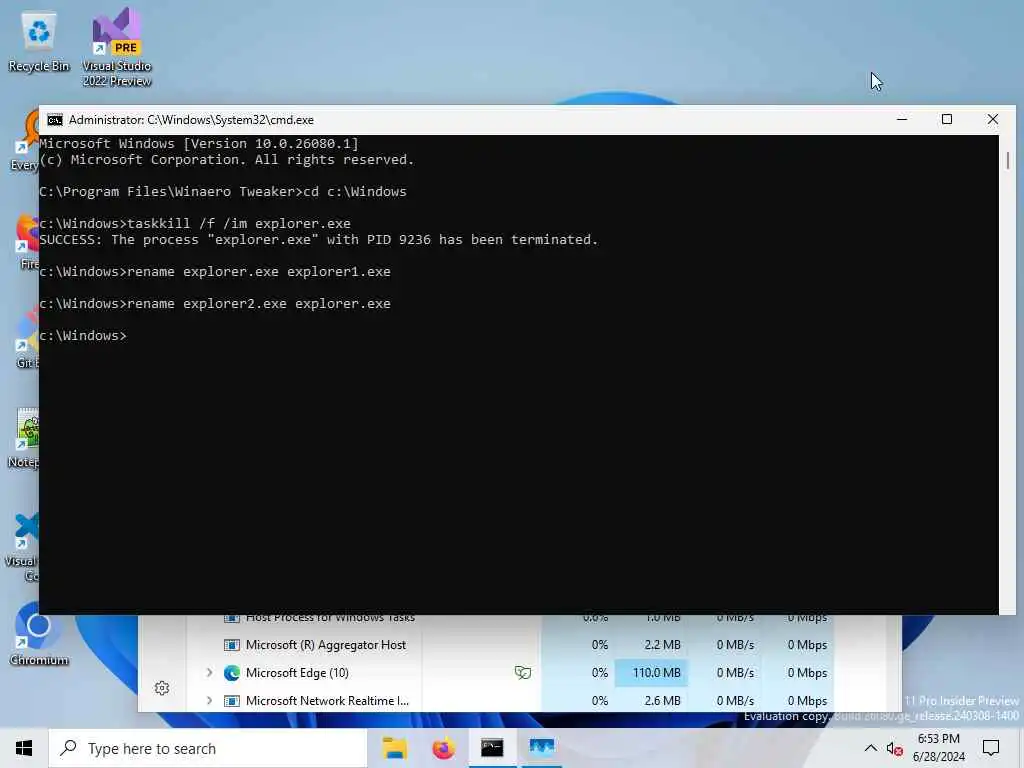Expand Microsoft Network Realtime row
Image resolution: width=1024 pixels, height=768 pixels.
[x=209, y=701]
